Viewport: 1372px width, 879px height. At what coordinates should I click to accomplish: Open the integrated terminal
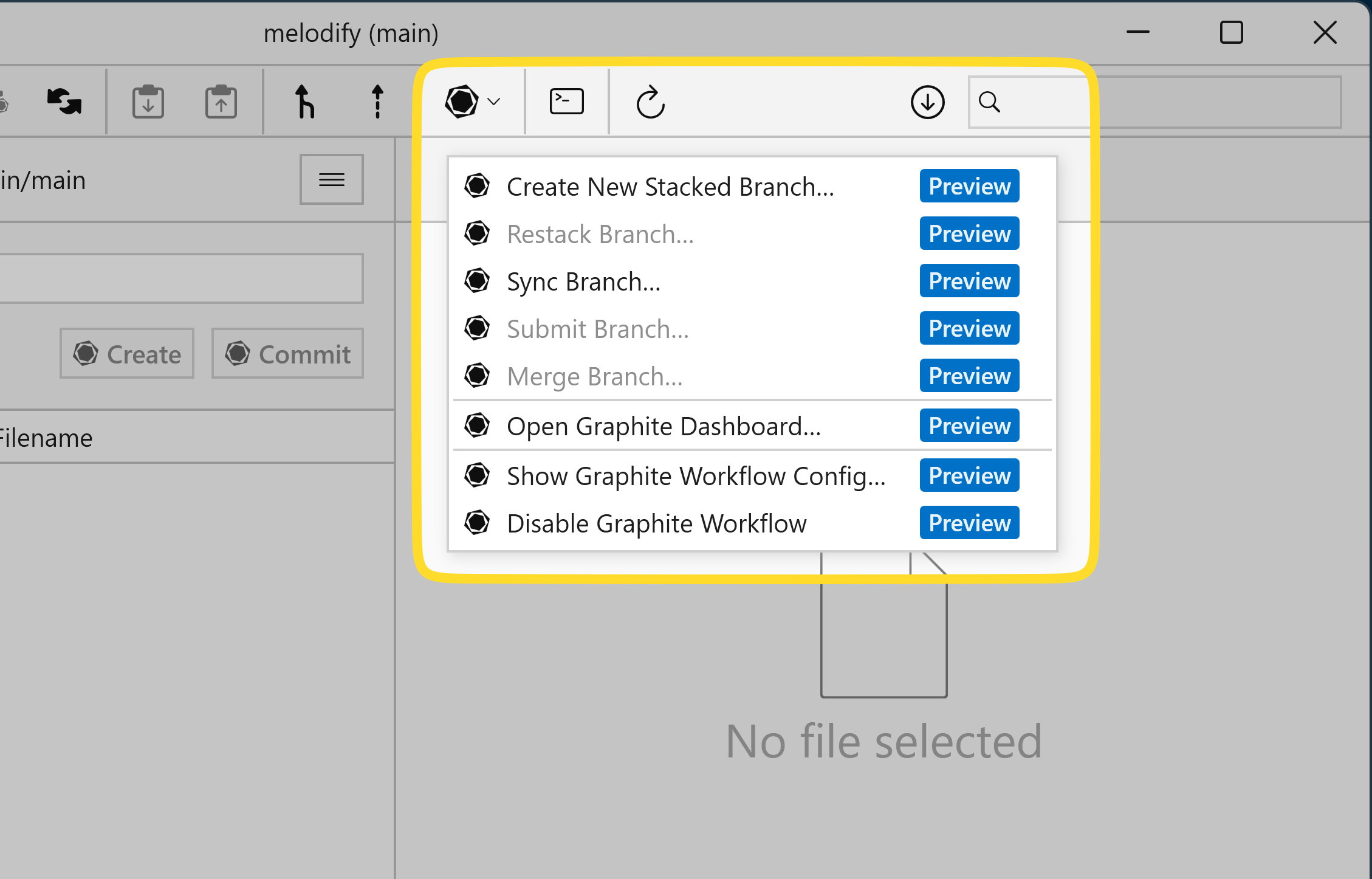point(566,102)
